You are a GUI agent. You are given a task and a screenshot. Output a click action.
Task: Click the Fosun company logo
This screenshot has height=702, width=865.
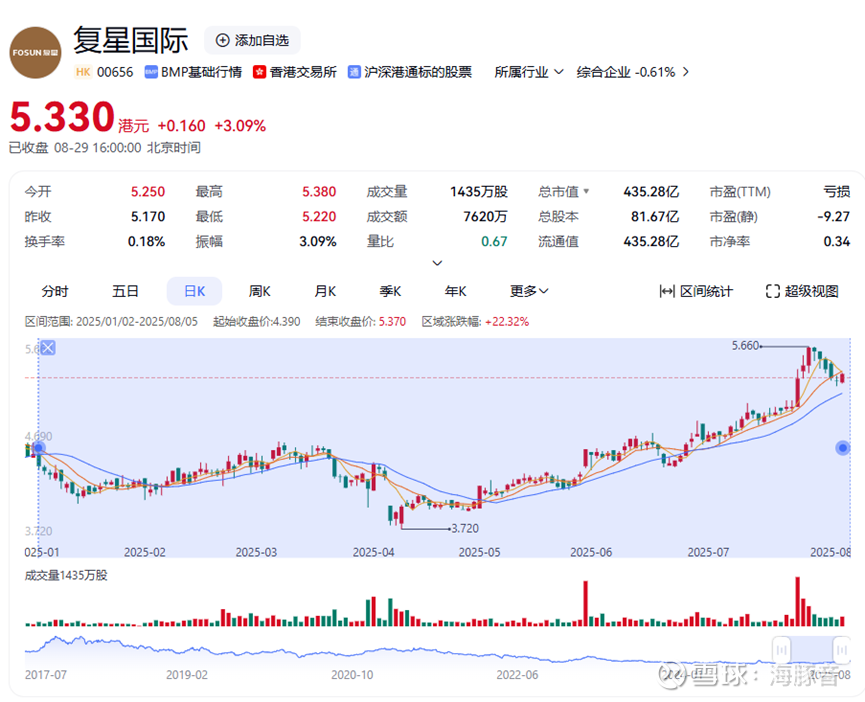pyautogui.click(x=35, y=52)
